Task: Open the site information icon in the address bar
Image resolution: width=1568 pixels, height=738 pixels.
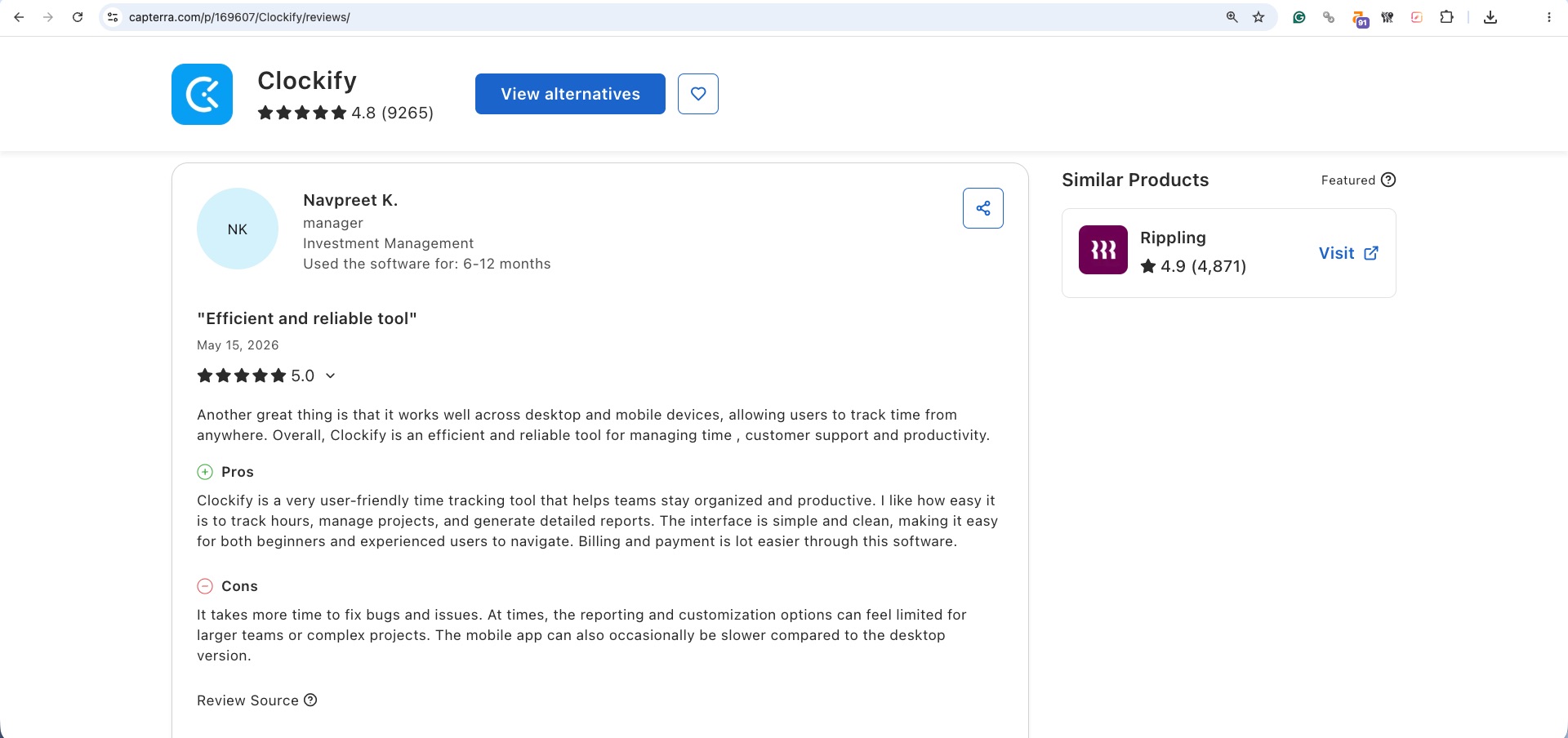Action: 113,17
